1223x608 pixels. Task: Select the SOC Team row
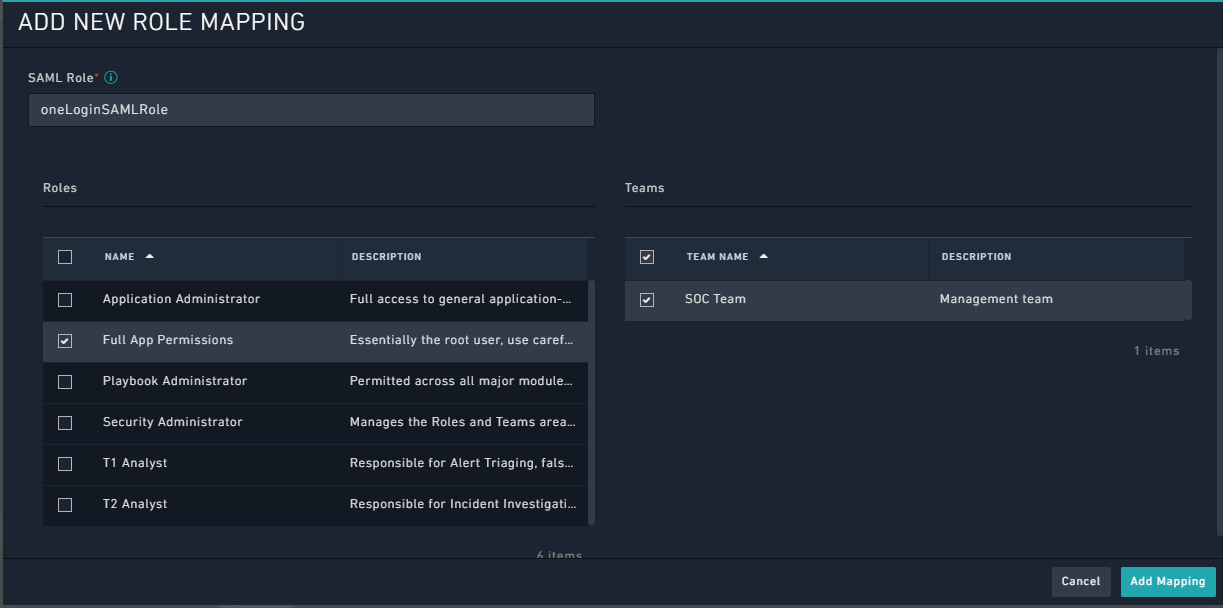(800, 299)
